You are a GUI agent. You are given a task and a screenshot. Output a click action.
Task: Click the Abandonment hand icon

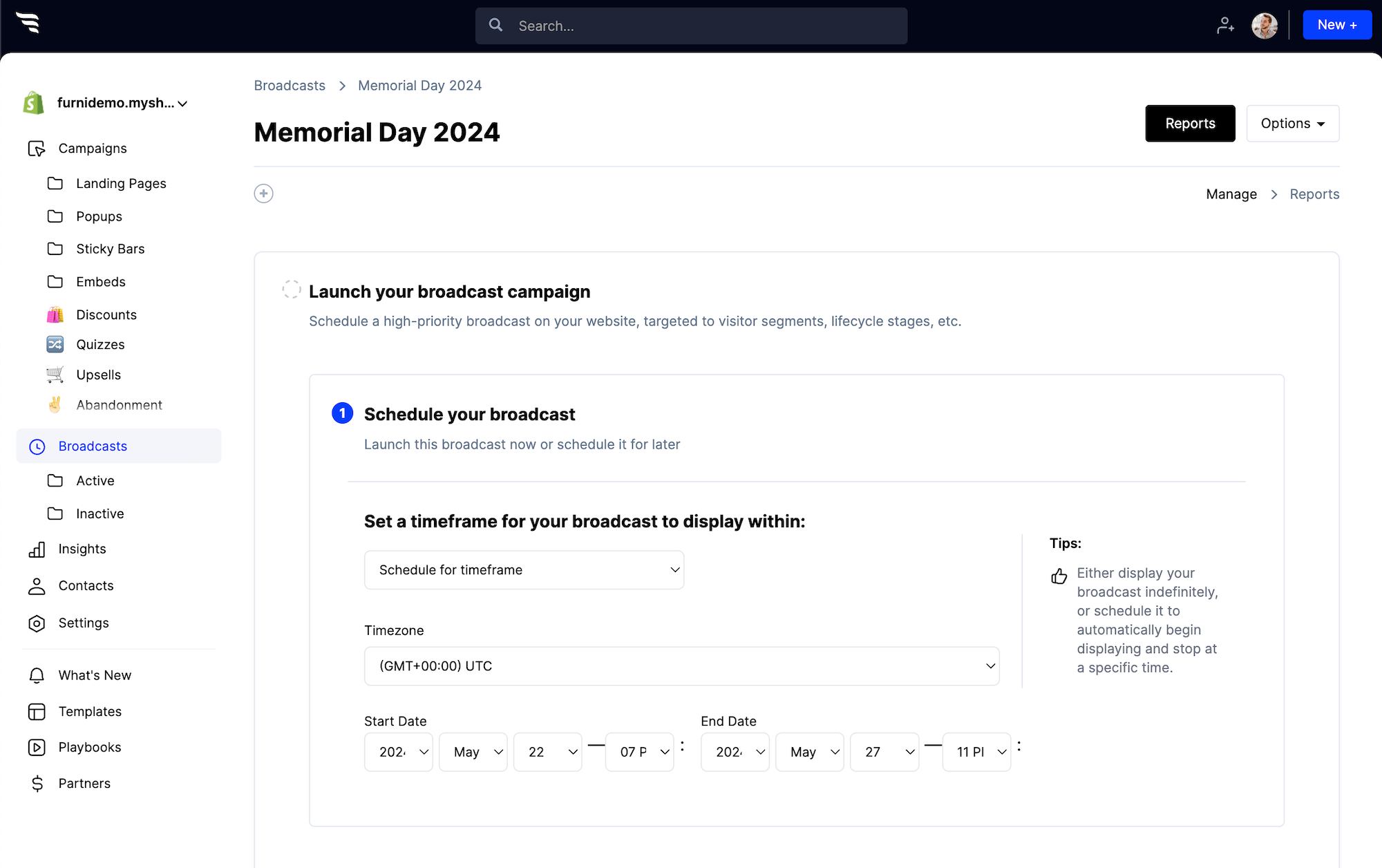[x=55, y=405]
